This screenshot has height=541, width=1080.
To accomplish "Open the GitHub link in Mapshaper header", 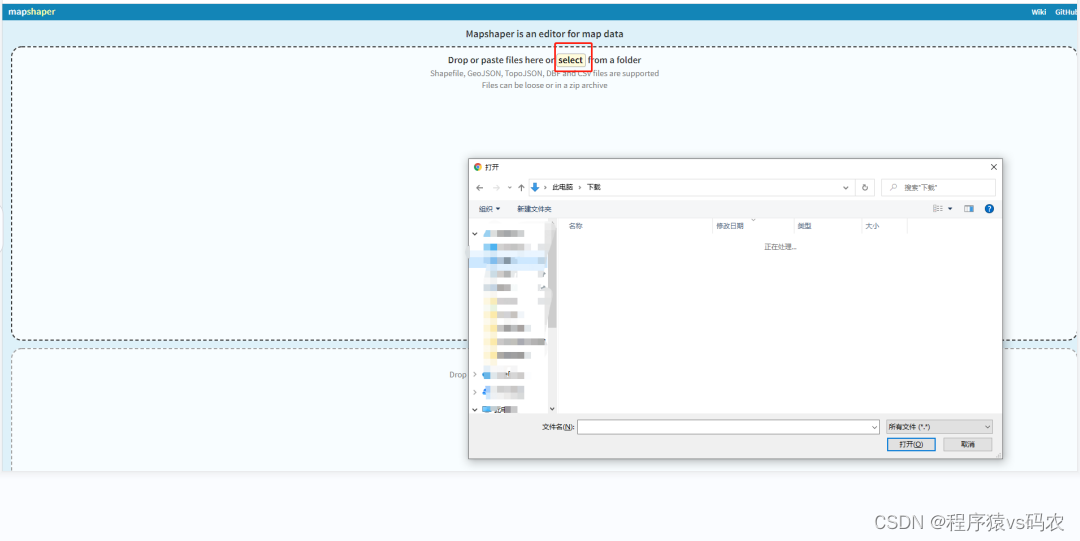I will point(1067,12).
